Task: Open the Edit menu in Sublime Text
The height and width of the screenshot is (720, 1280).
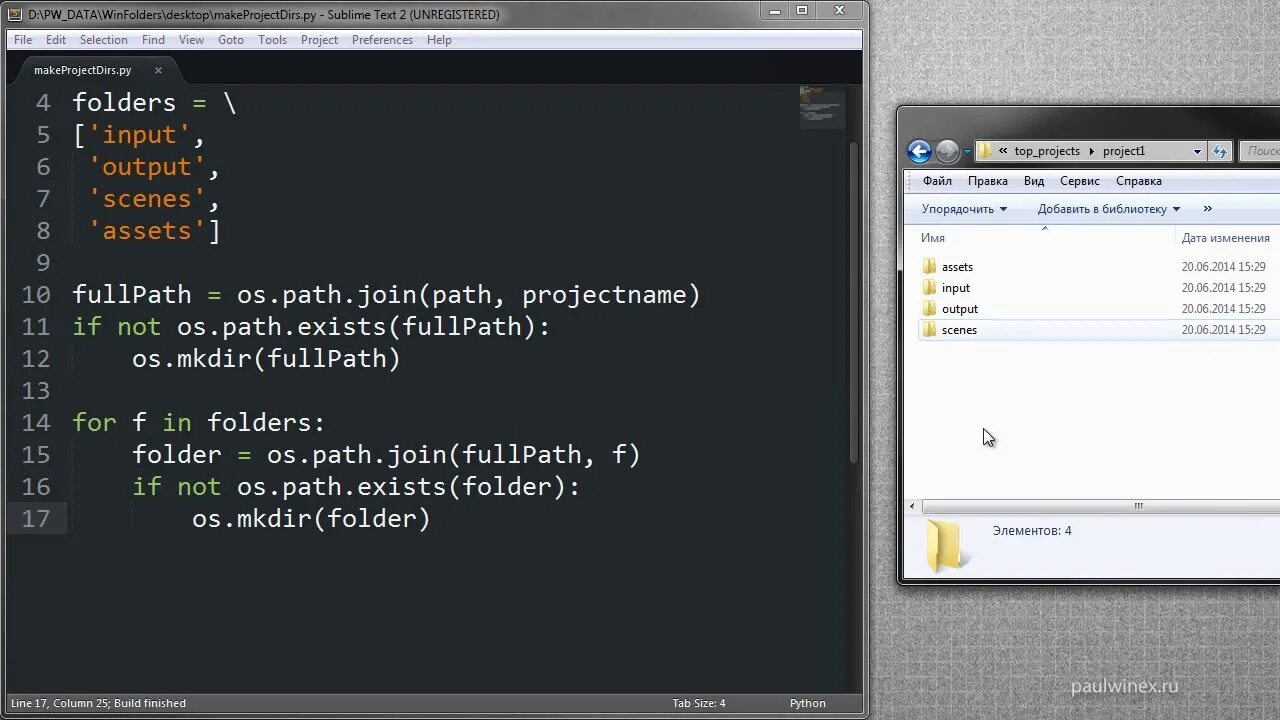Action: tap(56, 40)
